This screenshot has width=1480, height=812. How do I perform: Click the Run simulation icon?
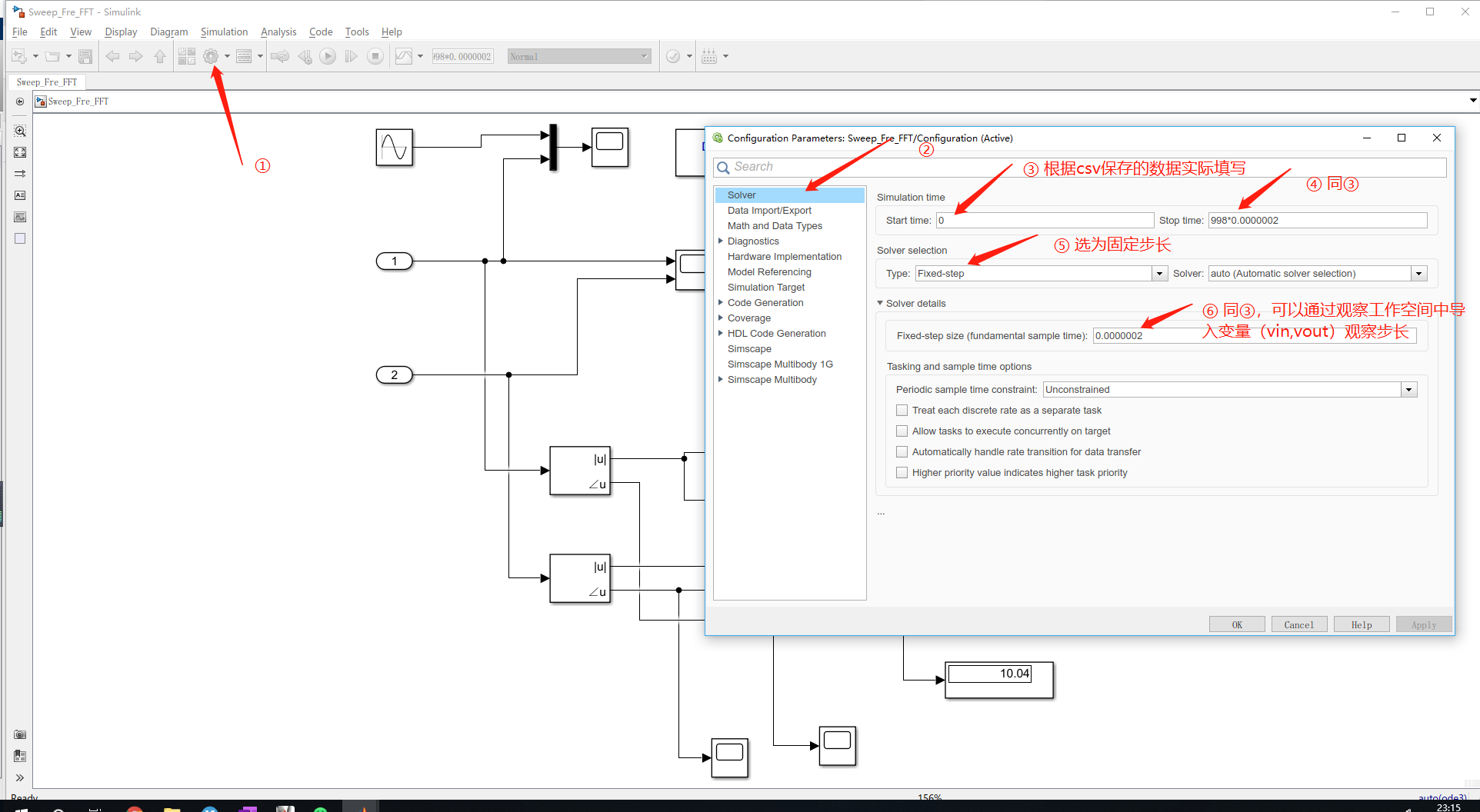coord(327,55)
